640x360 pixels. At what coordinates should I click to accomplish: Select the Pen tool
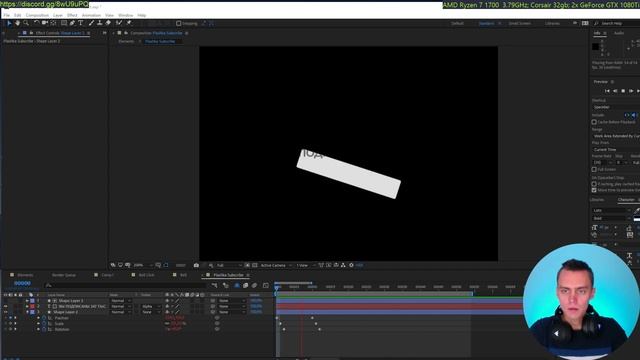tap(72, 23)
